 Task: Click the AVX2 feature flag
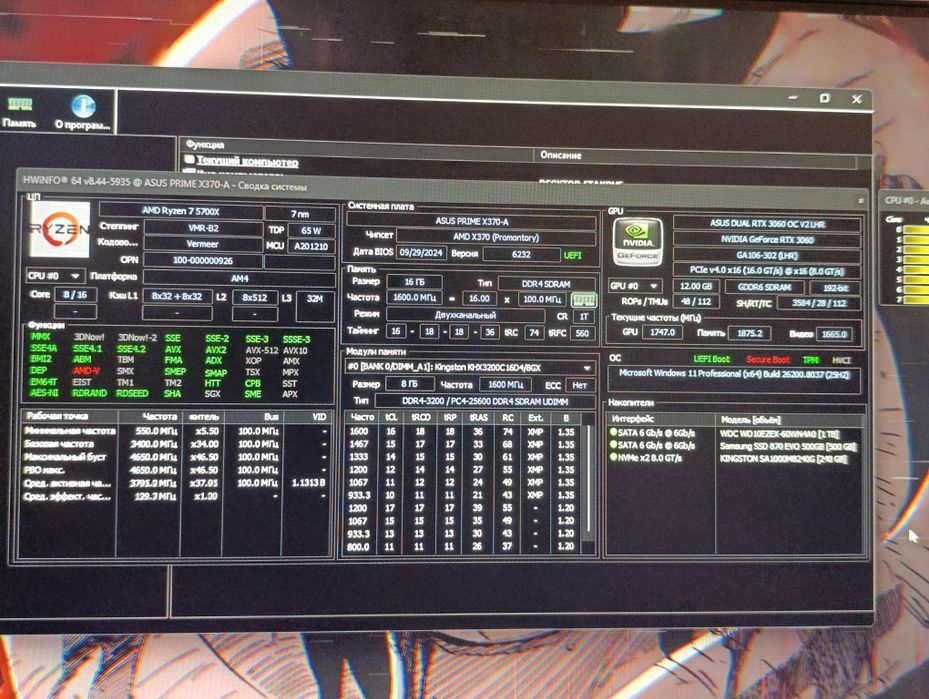tap(216, 350)
